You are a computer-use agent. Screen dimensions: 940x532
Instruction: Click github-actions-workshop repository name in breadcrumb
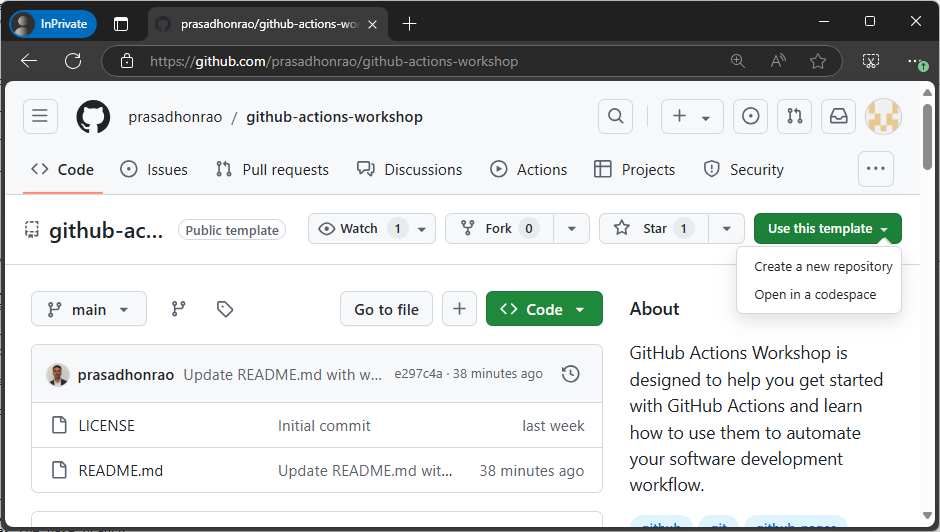(x=334, y=117)
